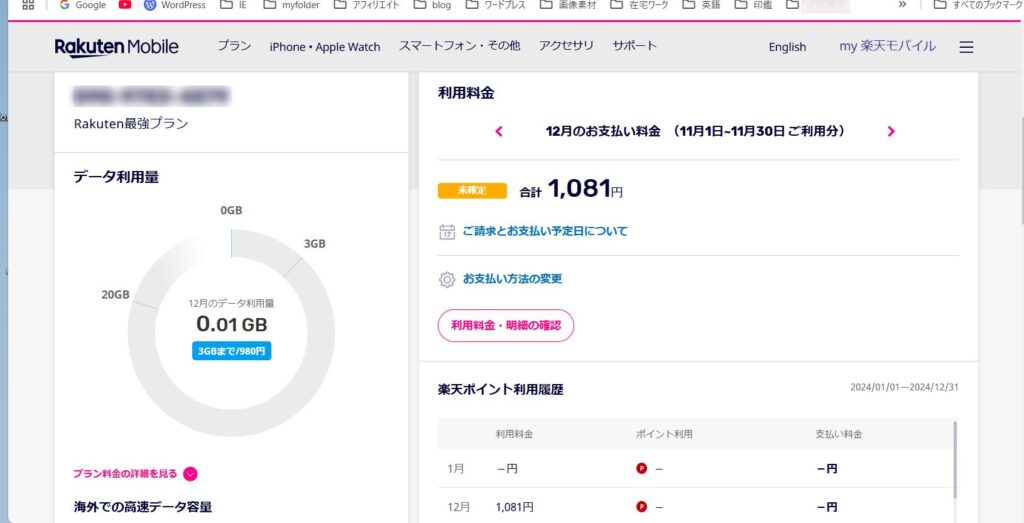Open ご請求とお支払い予定日について link
Viewport: 1024px width, 523px height.
point(545,231)
